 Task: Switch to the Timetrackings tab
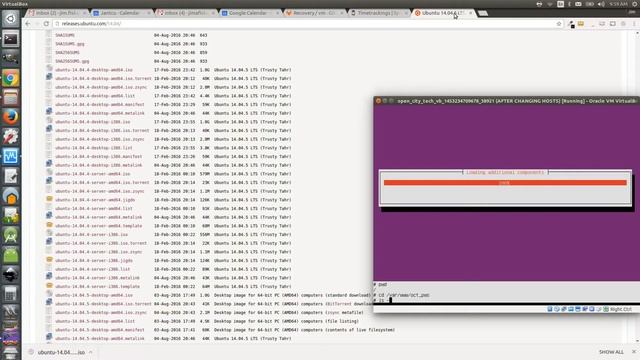(x=379, y=13)
